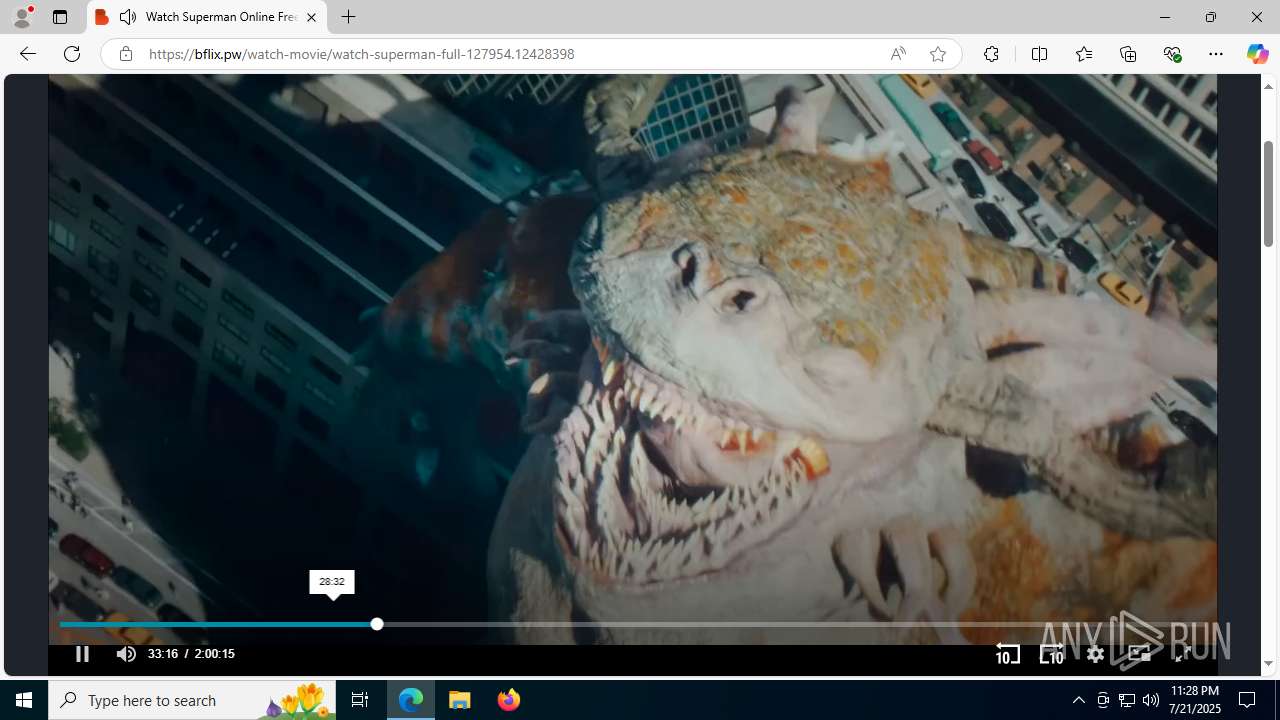
Task: View site information padlock icon
Action: (x=125, y=54)
